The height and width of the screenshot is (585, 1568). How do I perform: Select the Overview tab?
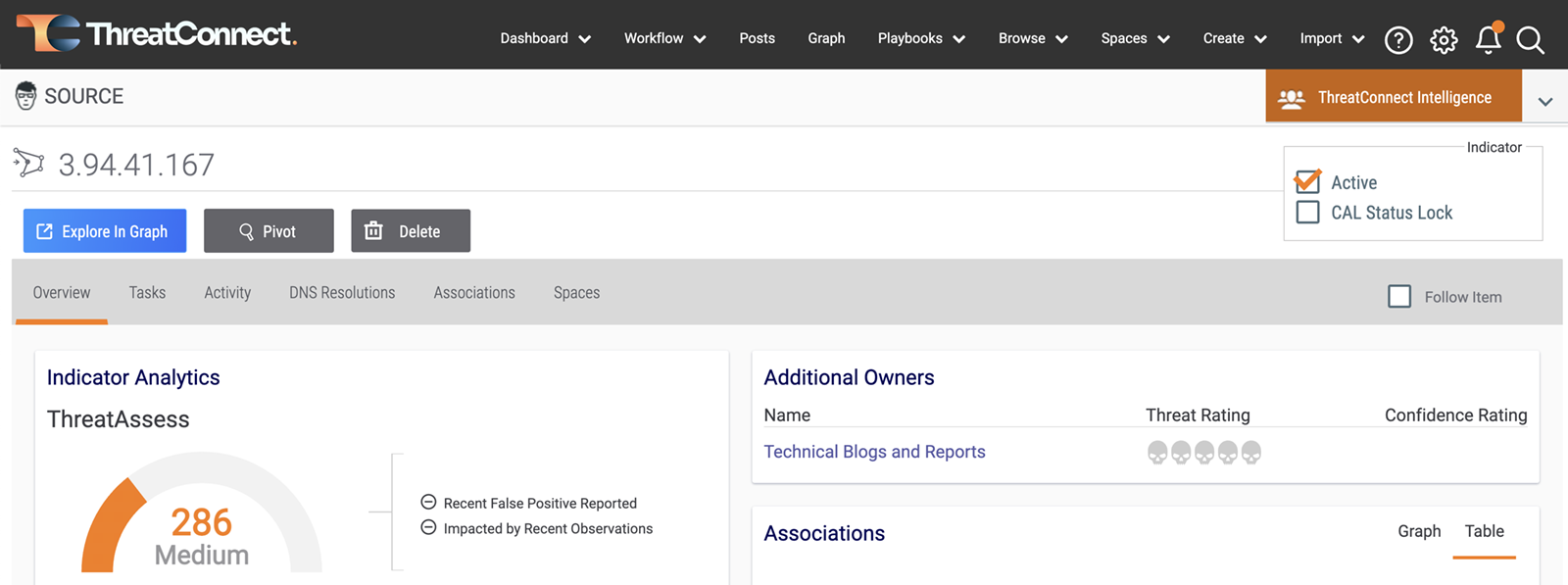[62, 292]
